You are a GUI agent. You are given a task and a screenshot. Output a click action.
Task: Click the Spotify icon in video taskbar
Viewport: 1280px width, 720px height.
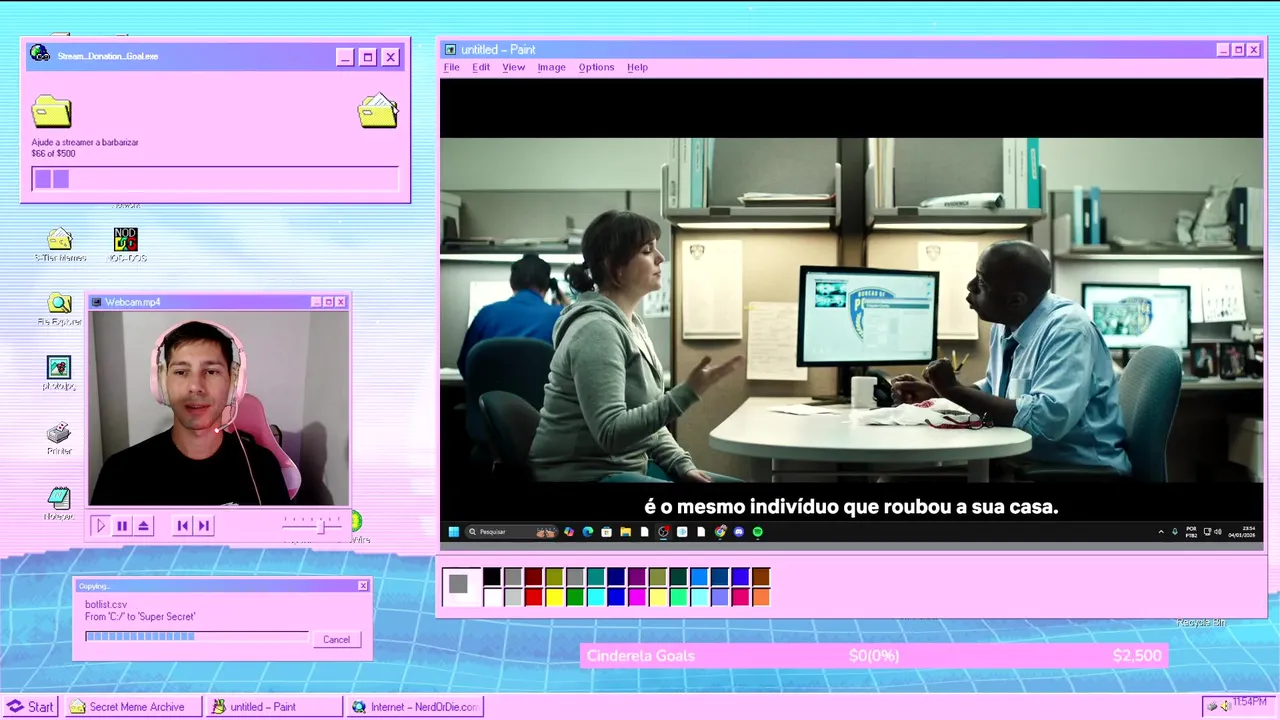(x=757, y=532)
